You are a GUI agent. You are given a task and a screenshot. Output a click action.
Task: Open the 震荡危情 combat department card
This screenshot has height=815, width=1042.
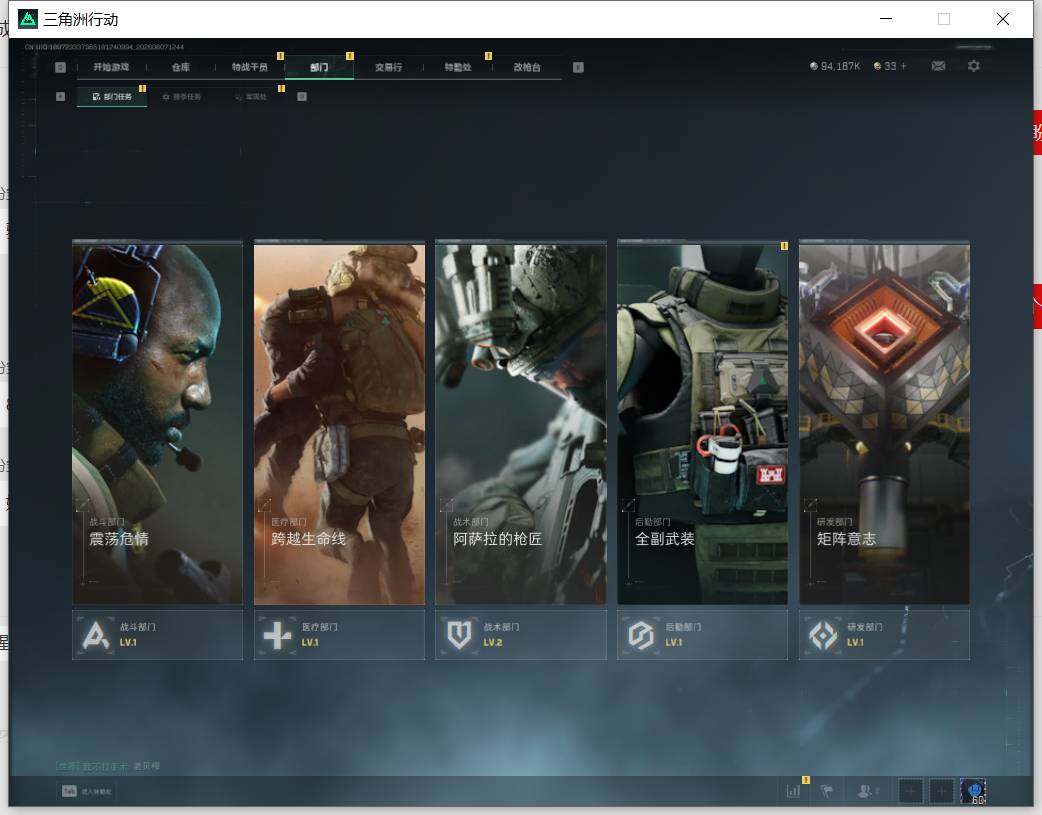(157, 424)
